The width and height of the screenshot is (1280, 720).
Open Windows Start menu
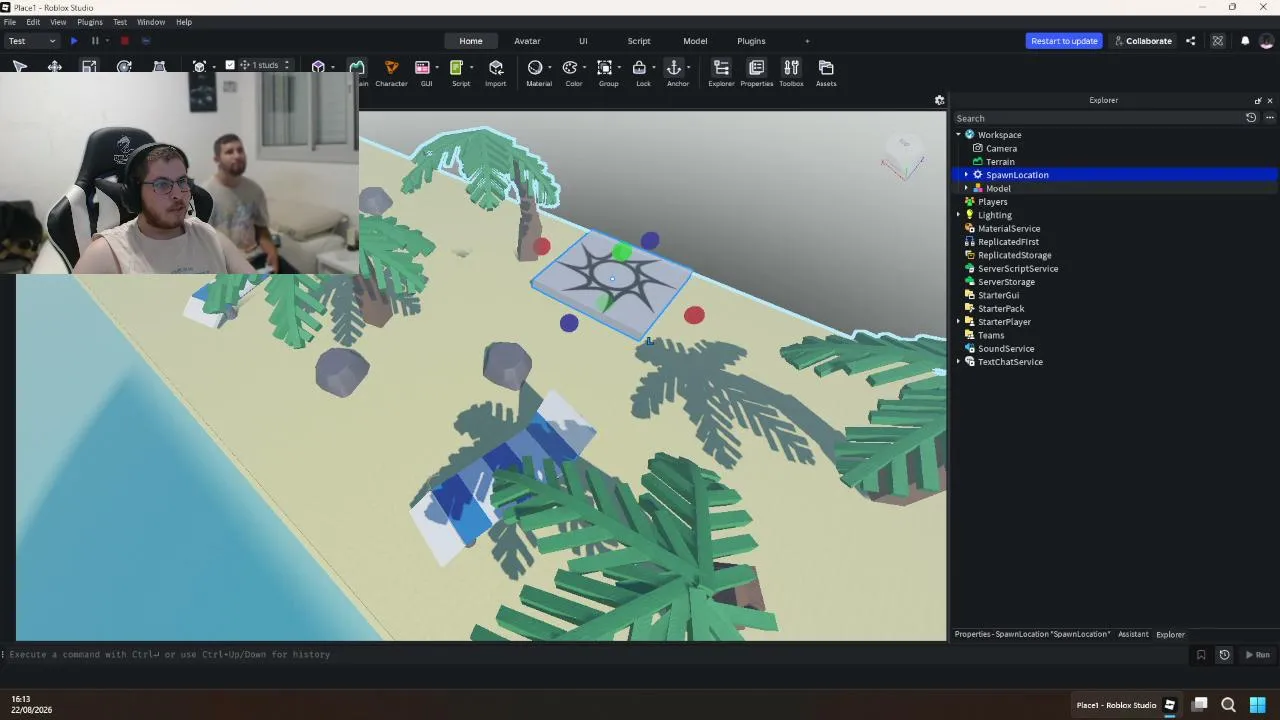click(1257, 705)
